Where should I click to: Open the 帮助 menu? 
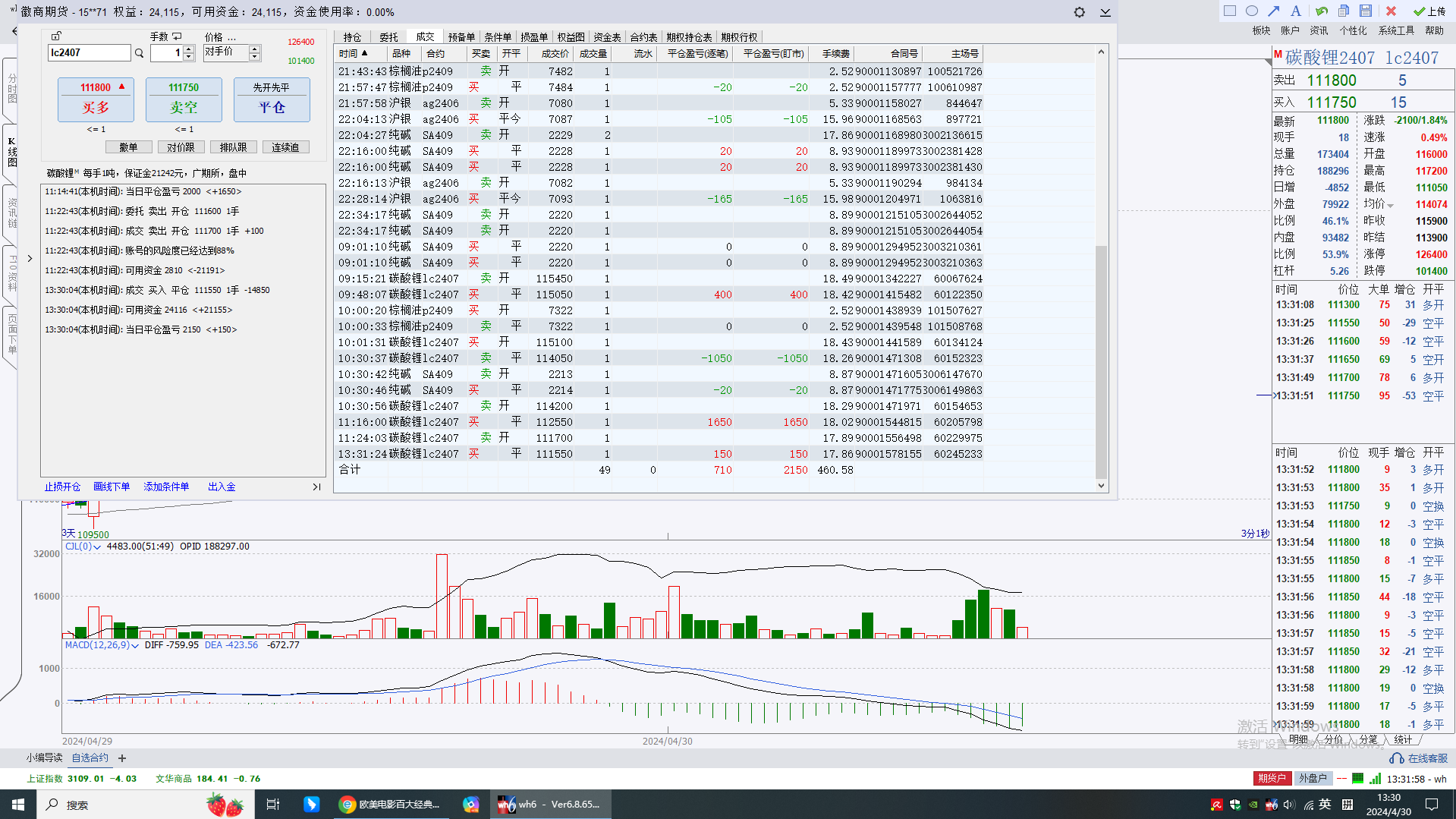[x=1434, y=30]
